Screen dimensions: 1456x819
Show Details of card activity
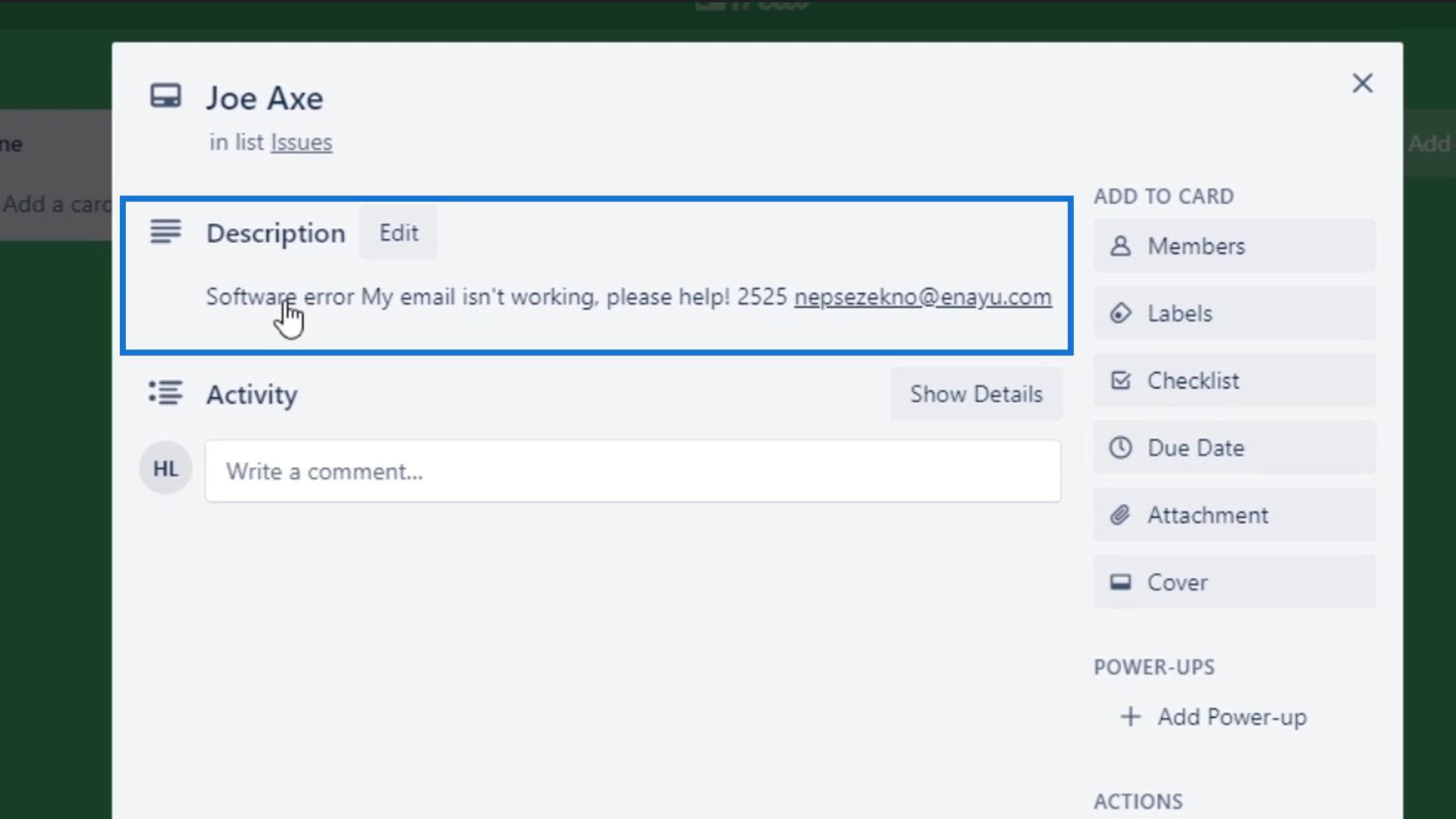click(x=976, y=394)
